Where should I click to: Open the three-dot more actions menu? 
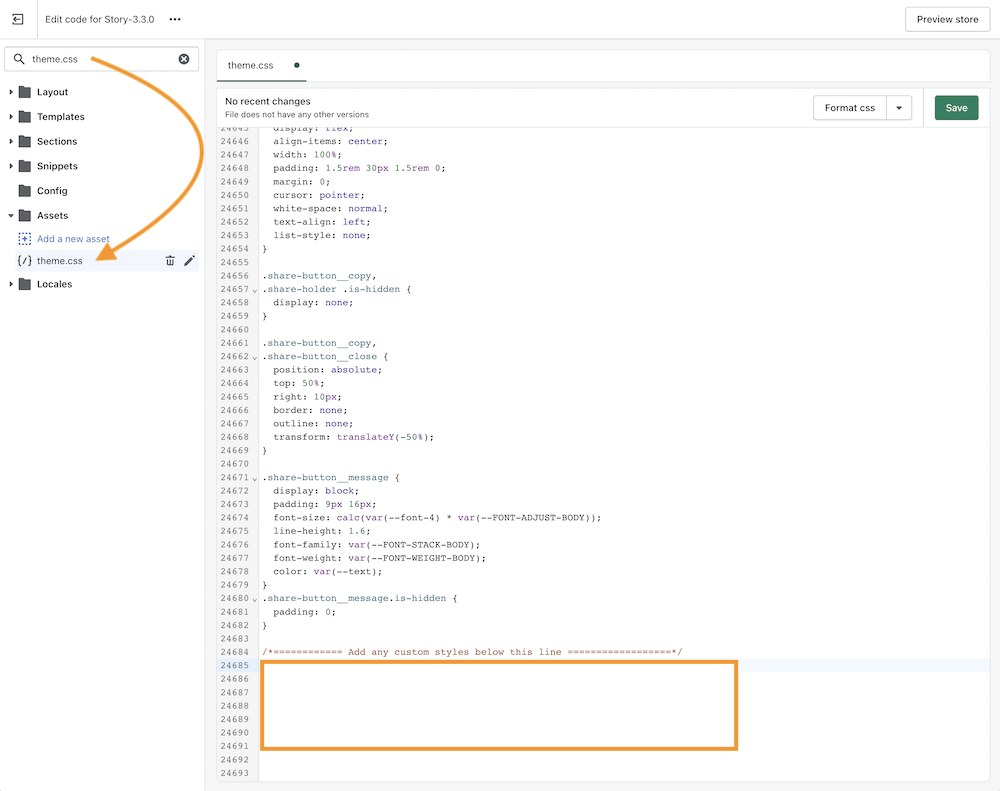tap(175, 19)
